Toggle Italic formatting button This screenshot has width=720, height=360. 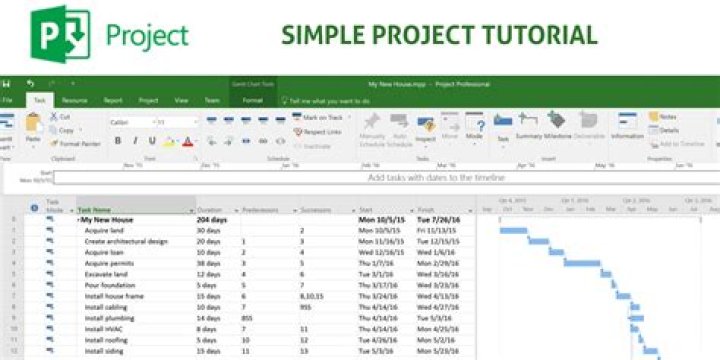tap(135, 141)
